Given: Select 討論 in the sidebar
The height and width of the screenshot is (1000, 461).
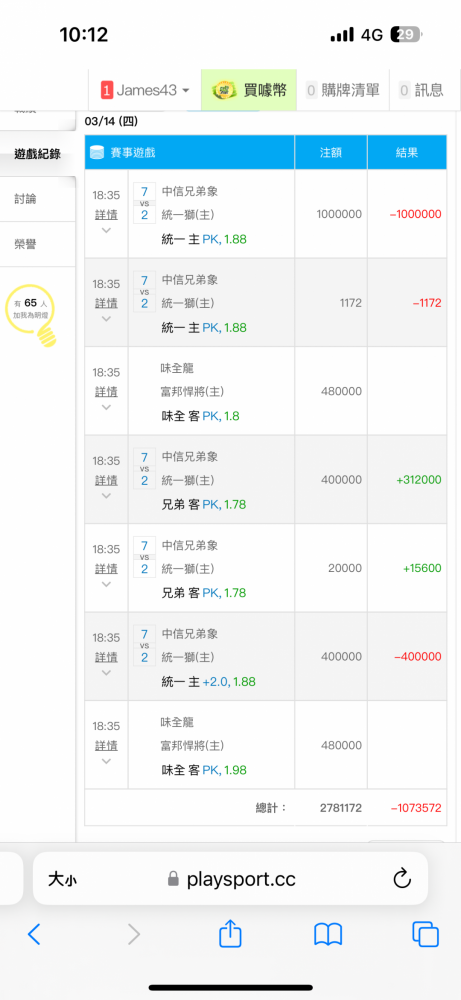Looking at the screenshot, I should click(26, 199).
